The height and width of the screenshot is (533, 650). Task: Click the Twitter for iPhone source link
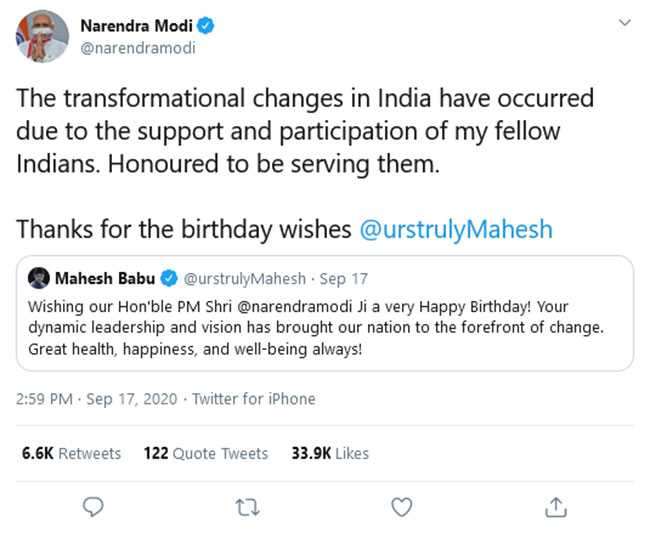click(x=253, y=399)
